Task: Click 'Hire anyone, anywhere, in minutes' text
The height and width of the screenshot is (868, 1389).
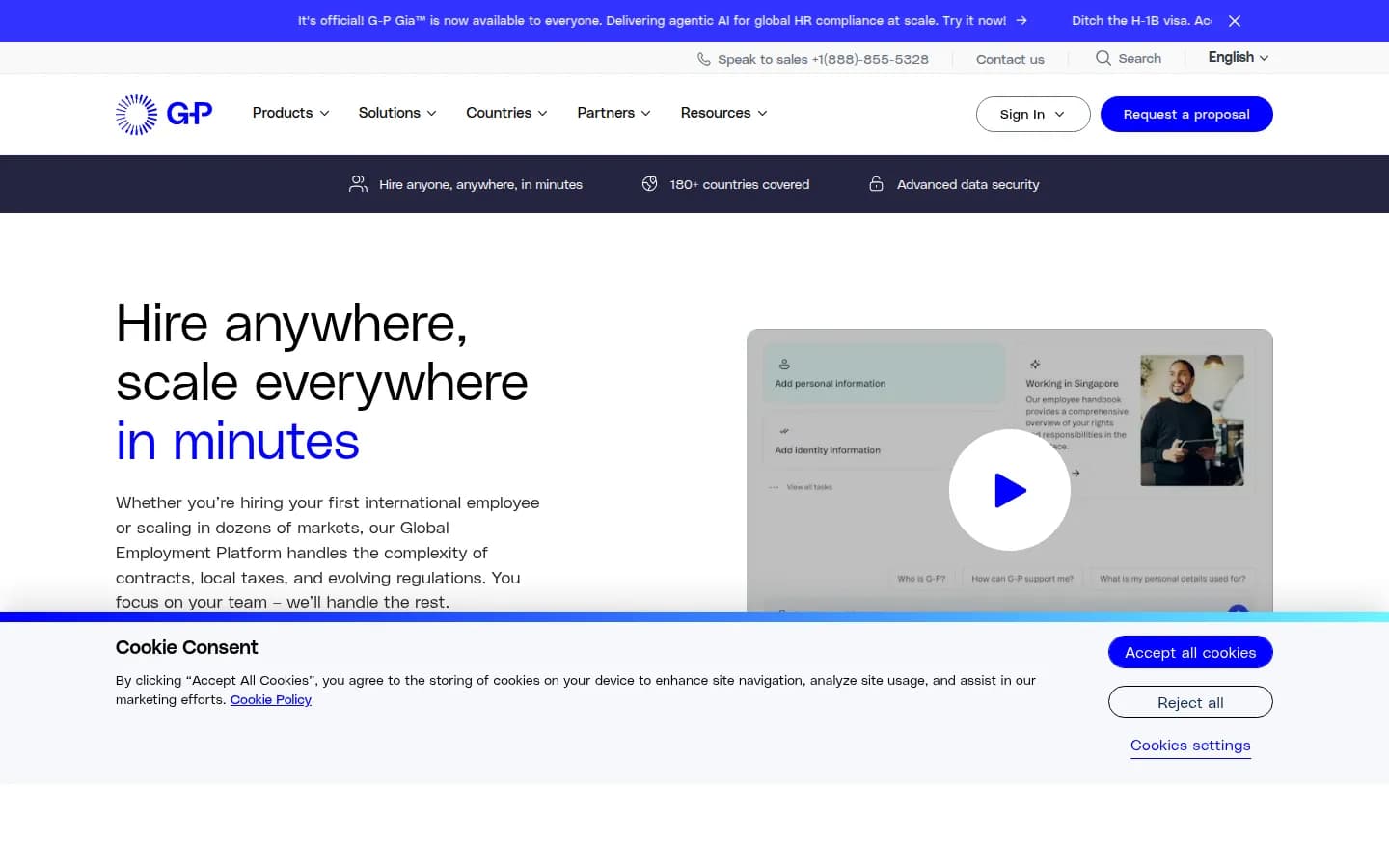Action: [480, 184]
